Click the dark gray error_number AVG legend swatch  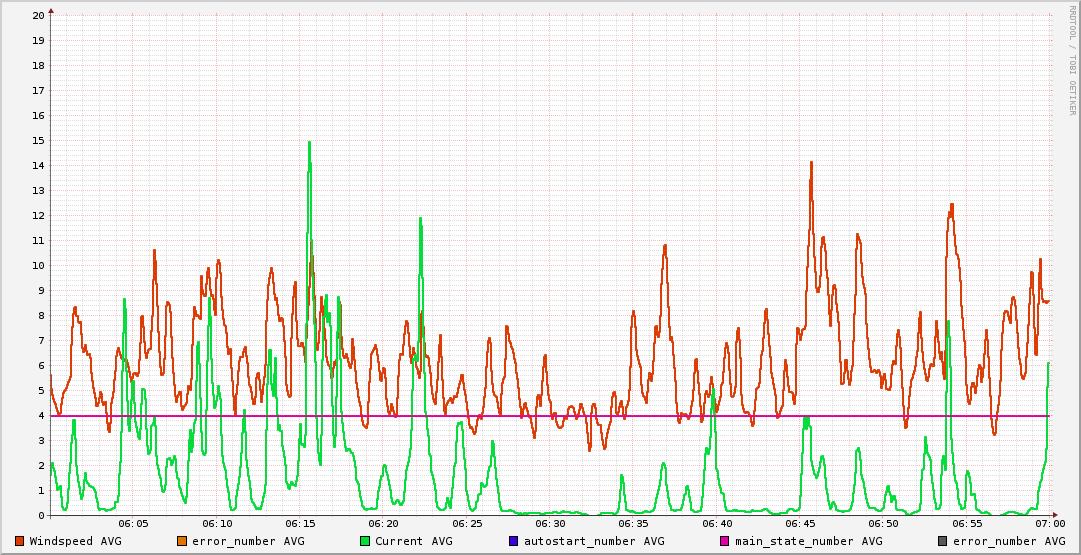[x=942, y=541]
